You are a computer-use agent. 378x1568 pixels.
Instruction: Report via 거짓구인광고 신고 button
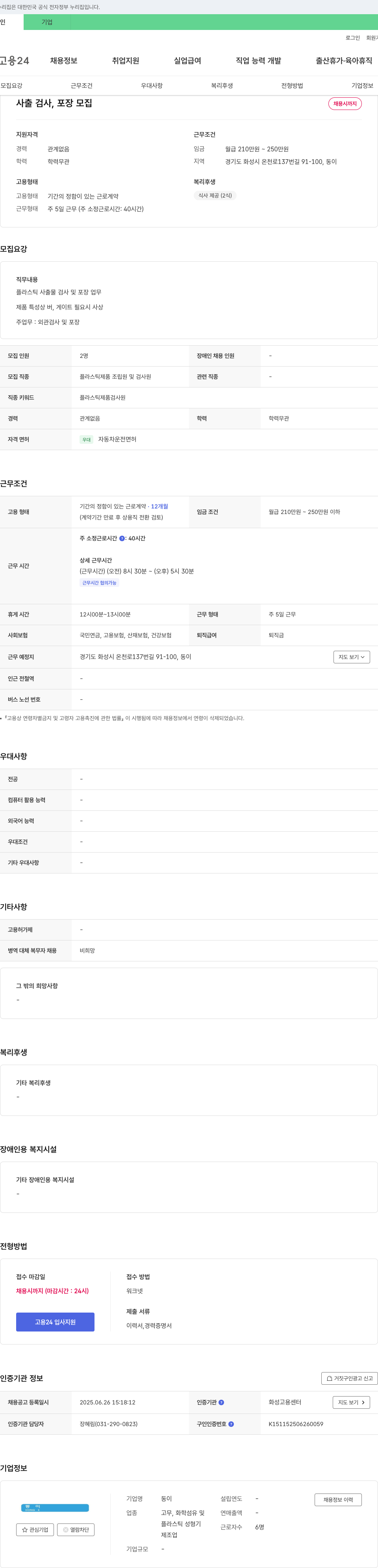(349, 1378)
